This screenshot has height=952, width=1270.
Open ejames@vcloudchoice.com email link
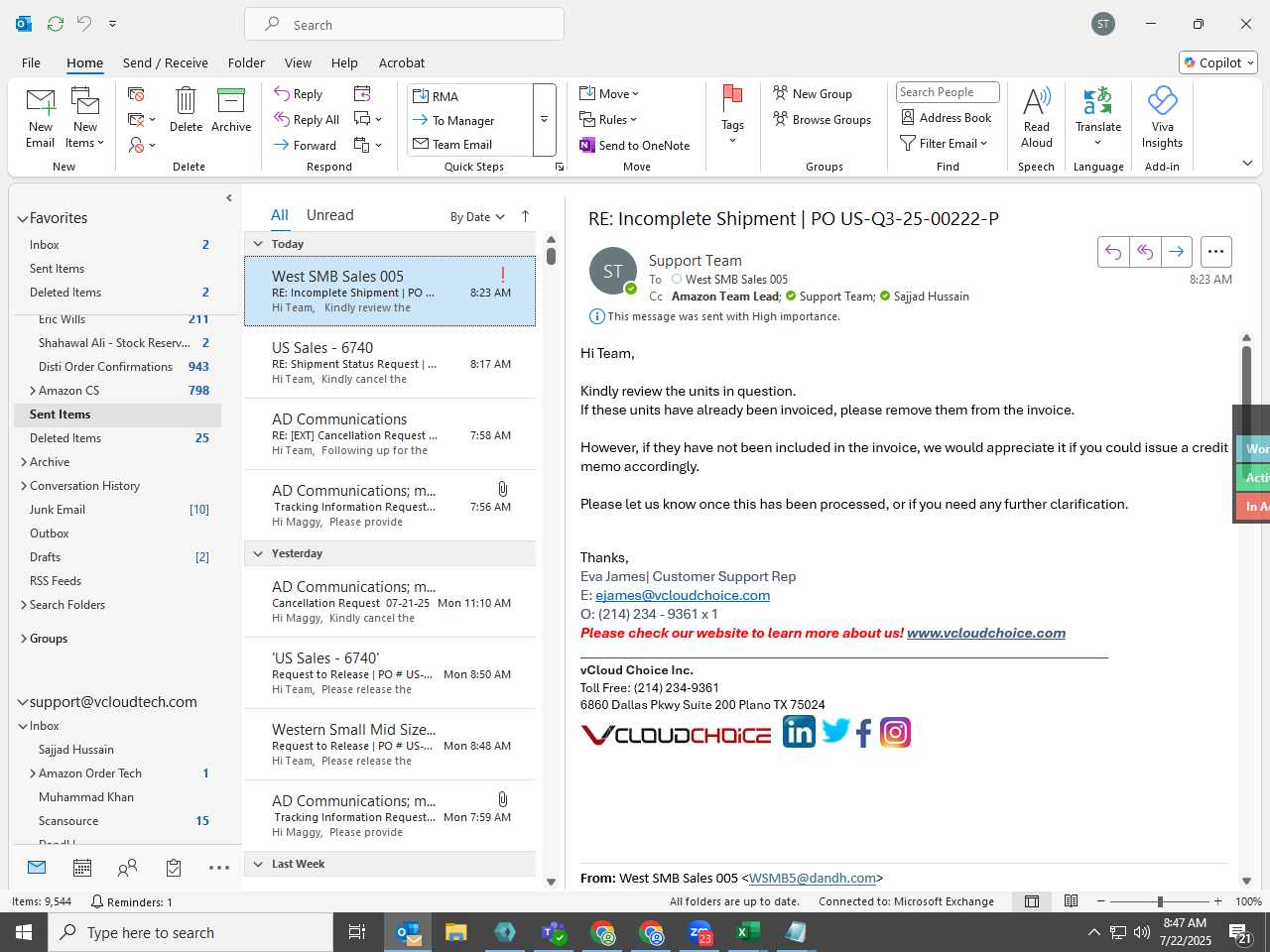coord(683,595)
